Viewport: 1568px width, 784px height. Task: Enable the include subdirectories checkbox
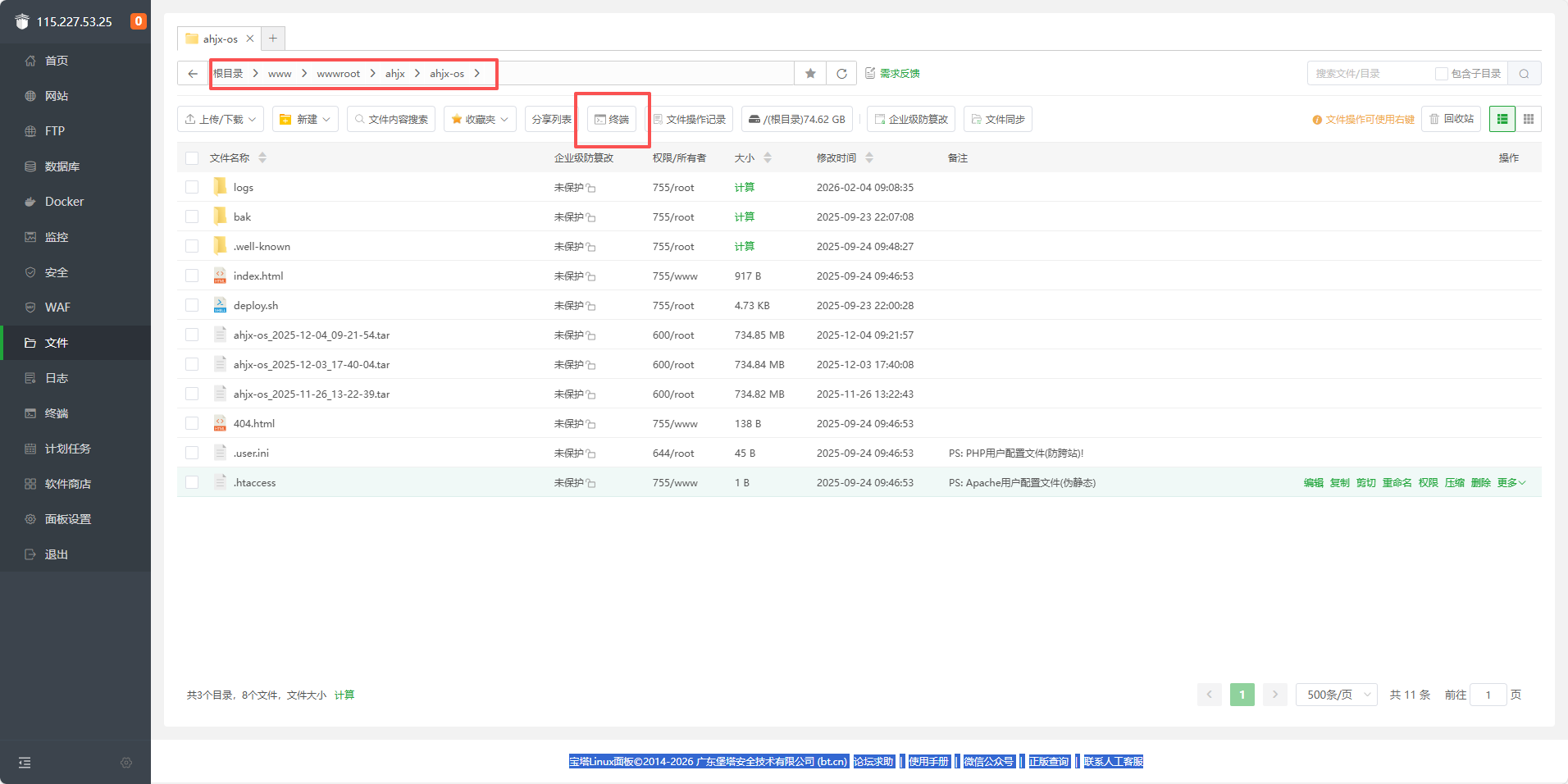[x=1441, y=74]
